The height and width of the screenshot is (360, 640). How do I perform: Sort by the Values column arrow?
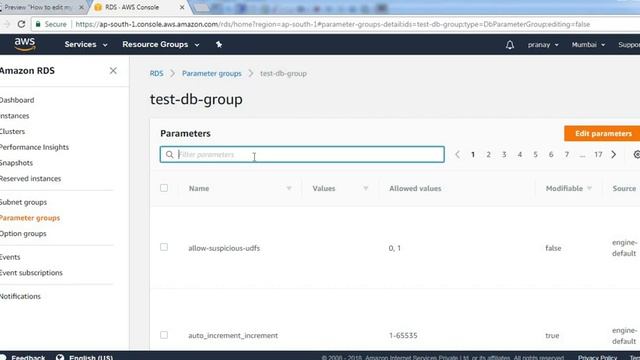(x=366, y=189)
